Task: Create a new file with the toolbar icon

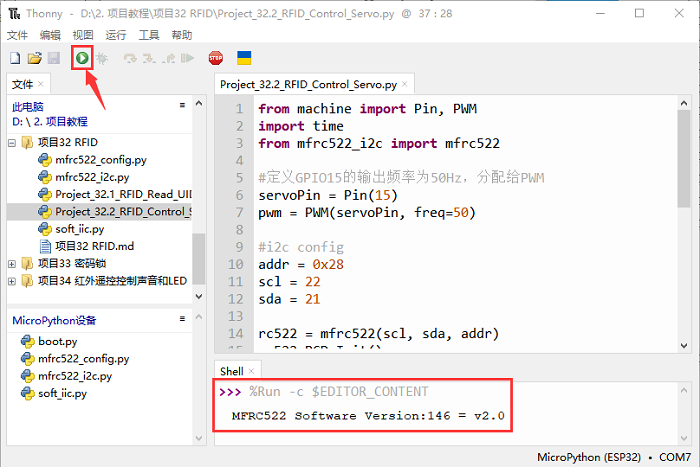Action: (x=15, y=59)
